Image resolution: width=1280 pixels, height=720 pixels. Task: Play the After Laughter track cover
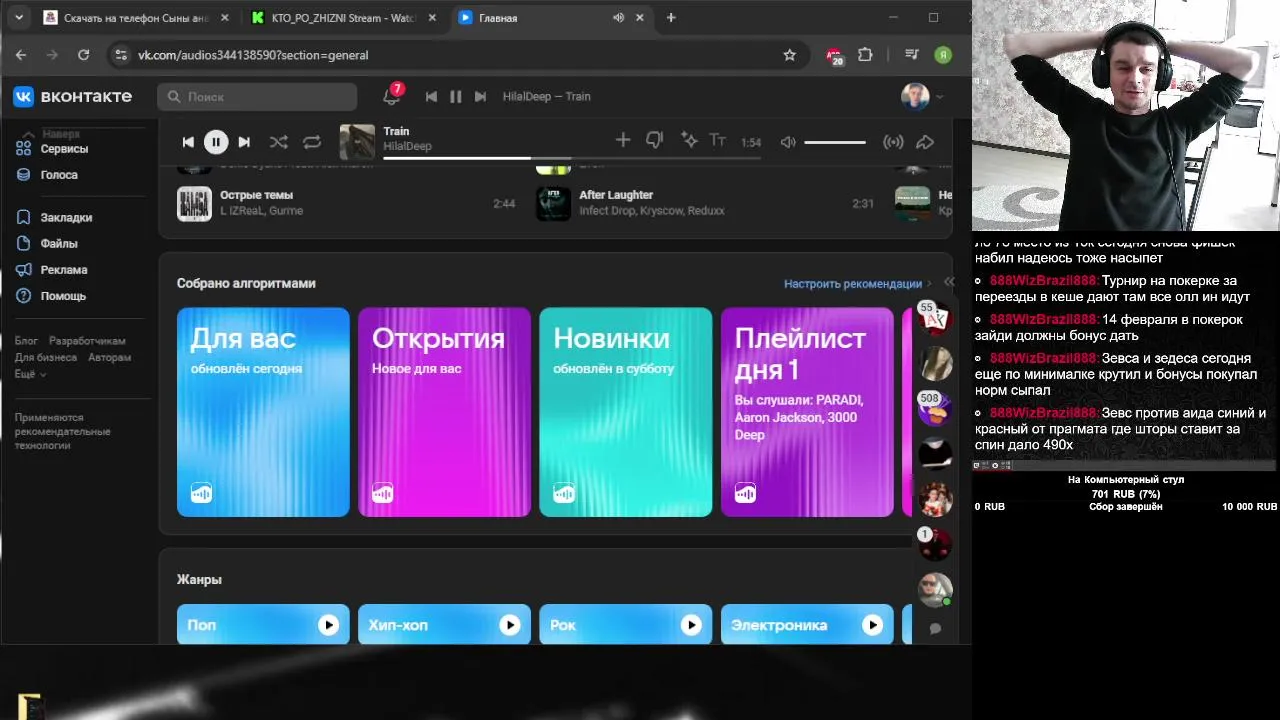(x=553, y=203)
